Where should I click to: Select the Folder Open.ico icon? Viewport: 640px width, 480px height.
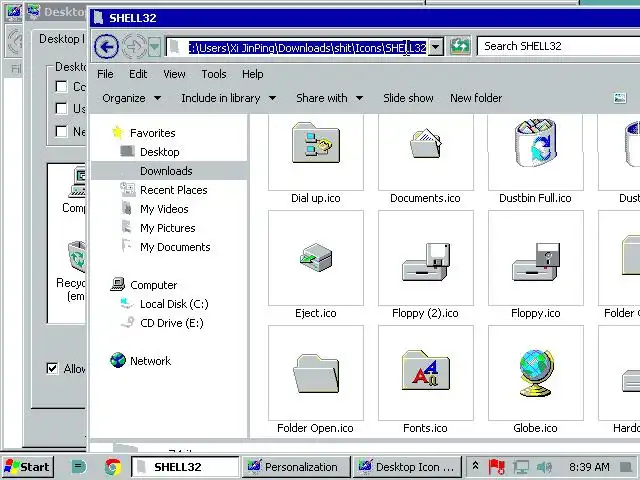click(316, 373)
